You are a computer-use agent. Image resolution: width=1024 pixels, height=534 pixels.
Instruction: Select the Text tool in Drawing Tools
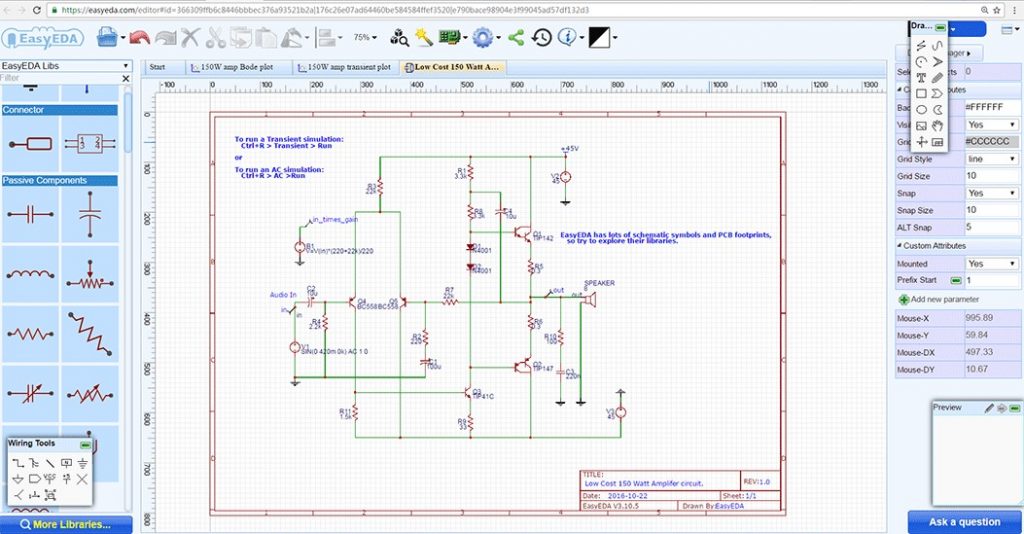pos(921,78)
